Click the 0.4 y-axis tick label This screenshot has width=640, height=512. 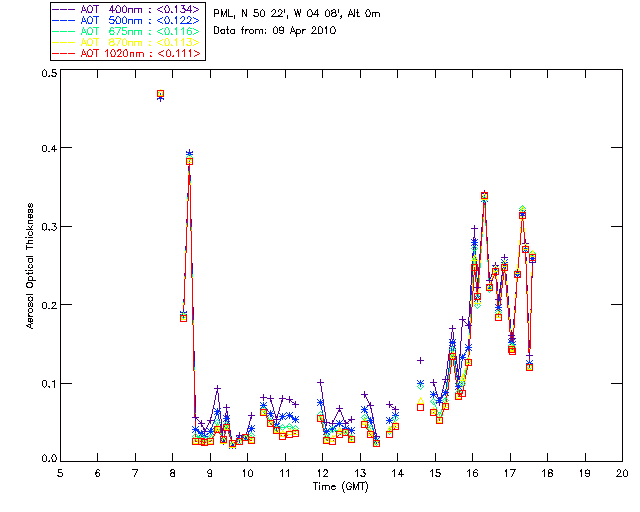(x=49, y=148)
